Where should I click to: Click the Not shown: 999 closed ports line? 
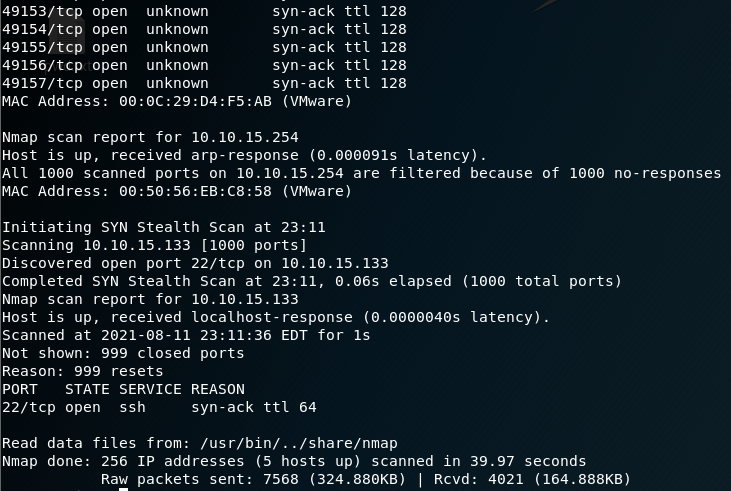click(x=123, y=353)
